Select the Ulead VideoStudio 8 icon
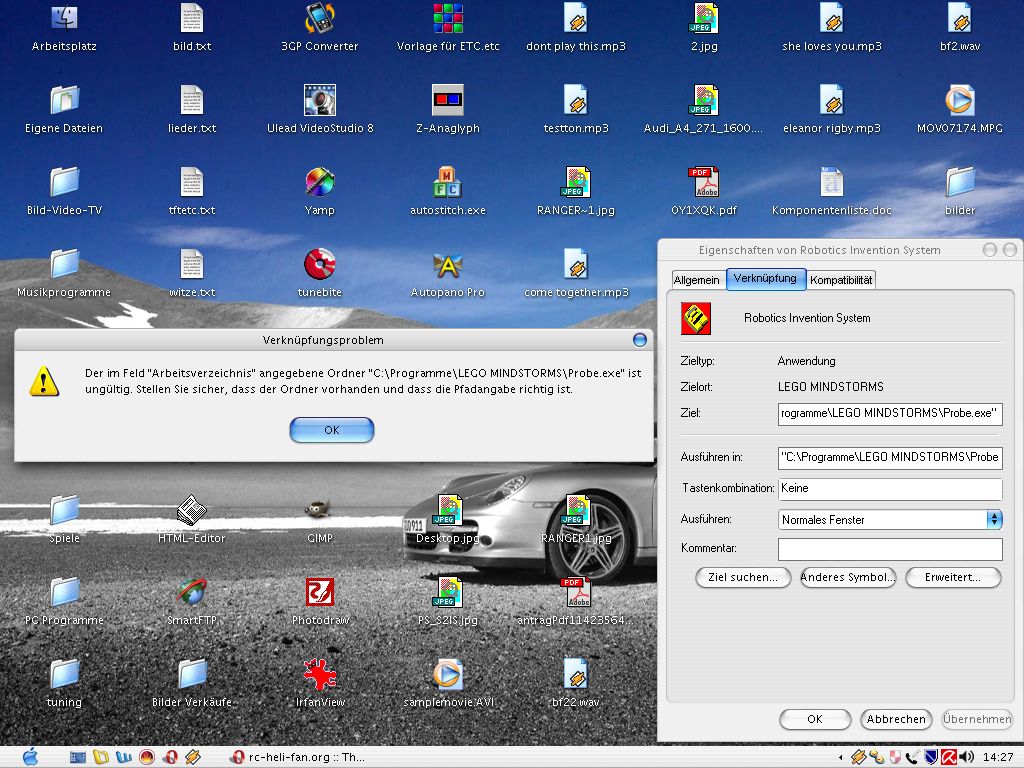Image resolution: width=1024 pixels, height=768 pixels. (x=320, y=102)
